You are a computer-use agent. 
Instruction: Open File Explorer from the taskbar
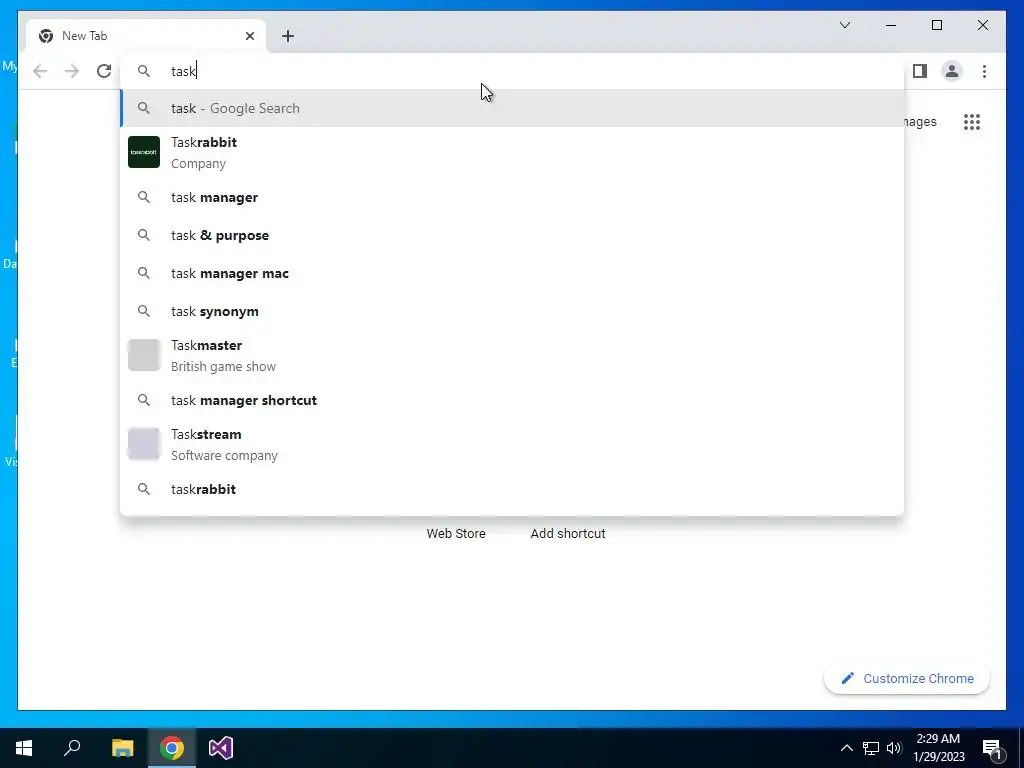[122, 748]
